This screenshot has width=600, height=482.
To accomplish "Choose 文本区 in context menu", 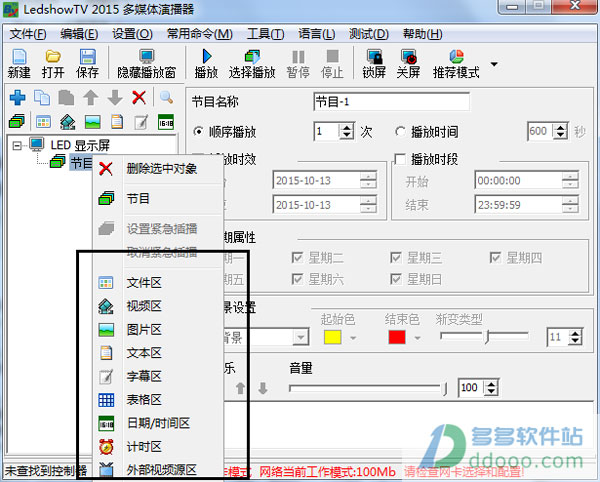I will (158, 353).
